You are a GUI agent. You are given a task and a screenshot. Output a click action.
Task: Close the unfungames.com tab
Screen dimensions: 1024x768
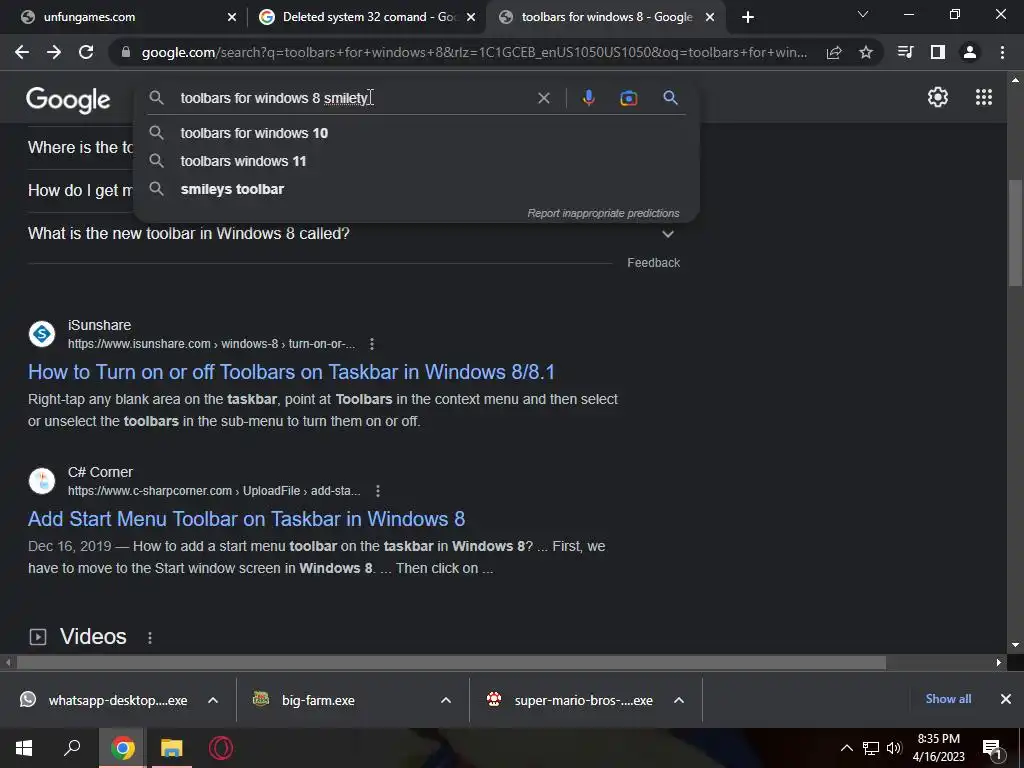pyautogui.click(x=231, y=17)
